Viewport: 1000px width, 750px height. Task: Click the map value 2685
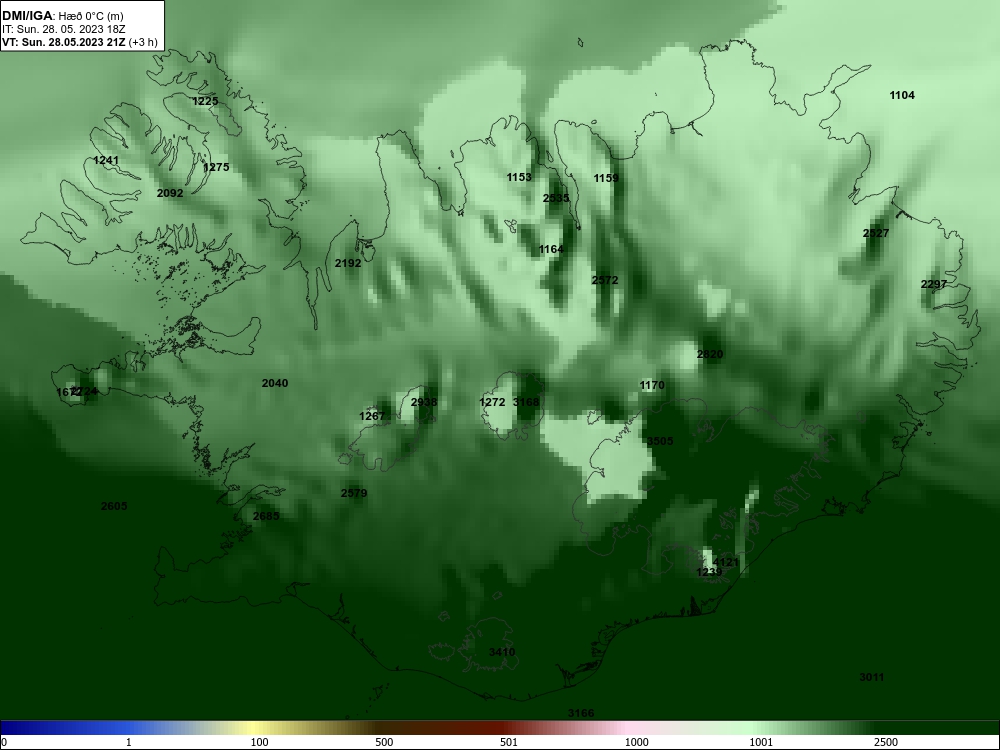(x=266, y=516)
